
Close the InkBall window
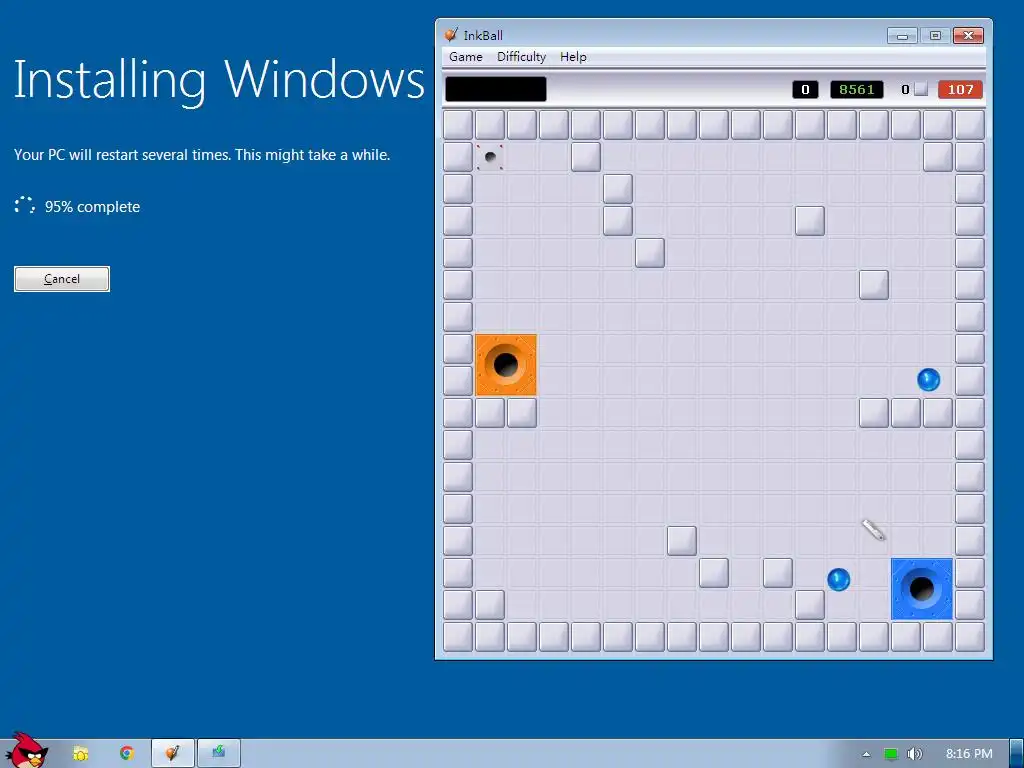point(968,36)
